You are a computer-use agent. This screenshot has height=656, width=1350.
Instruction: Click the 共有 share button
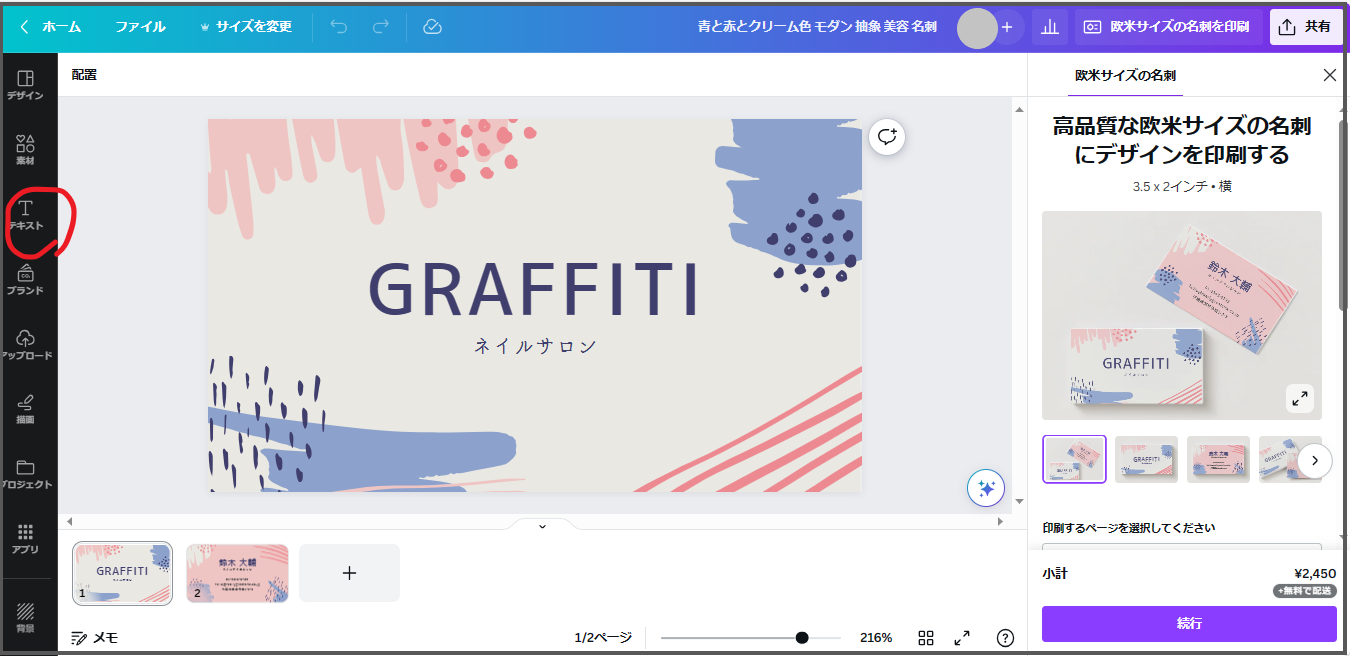(1306, 27)
